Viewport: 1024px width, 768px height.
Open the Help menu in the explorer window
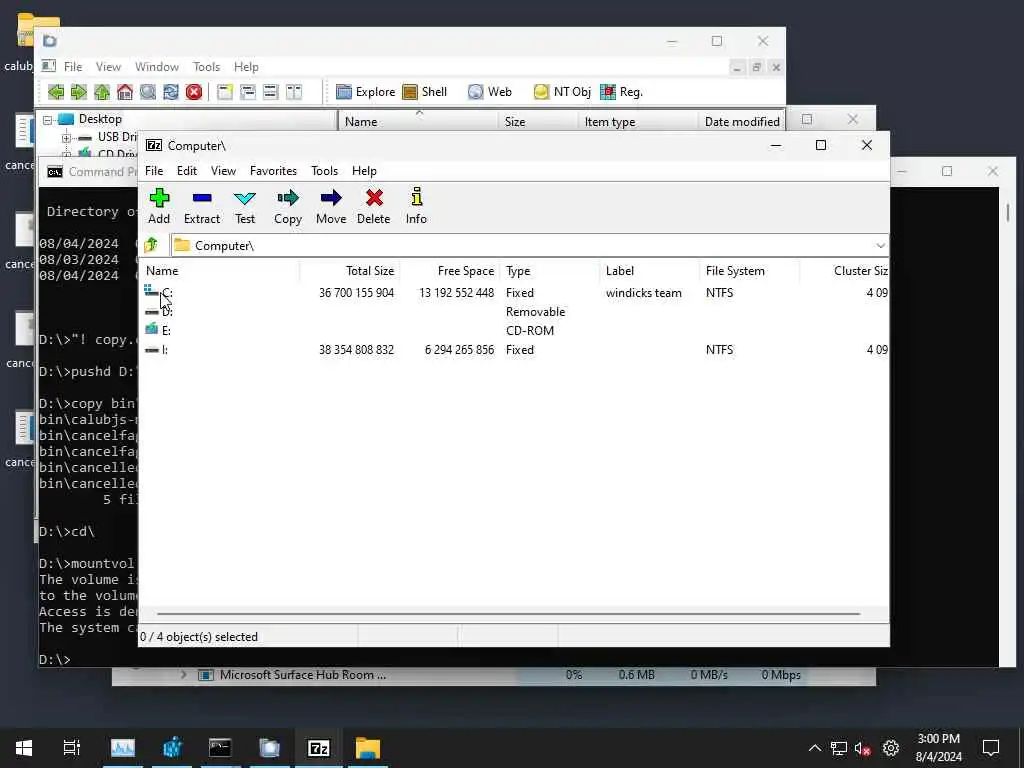(x=246, y=67)
